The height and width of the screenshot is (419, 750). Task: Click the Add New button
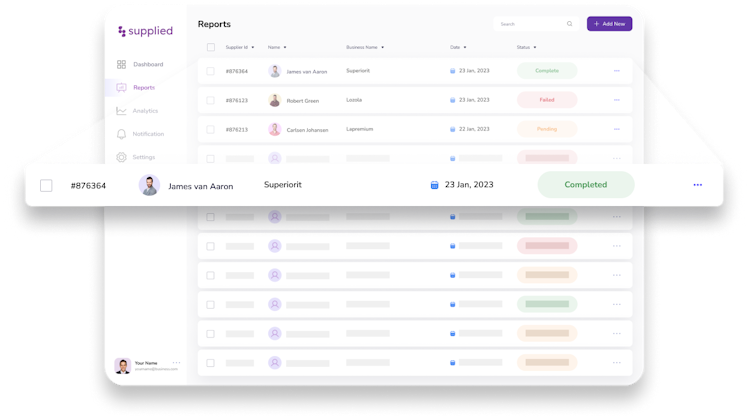(609, 24)
